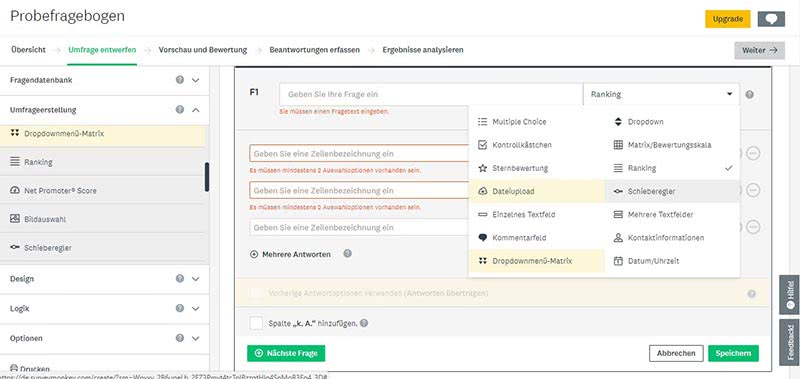The height and width of the screenshot is (379, 800).
Task: Pick the Dateiupload cloud icon option
Action: coord(482,191)
